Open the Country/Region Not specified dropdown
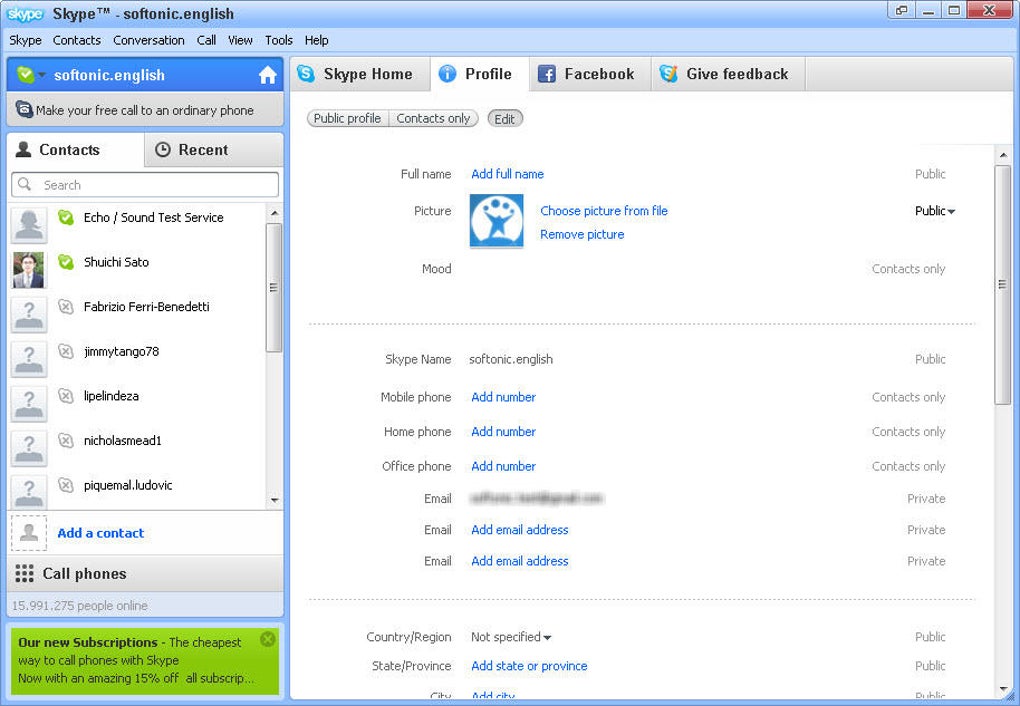Screen dimensions: 1020x706 511,637
